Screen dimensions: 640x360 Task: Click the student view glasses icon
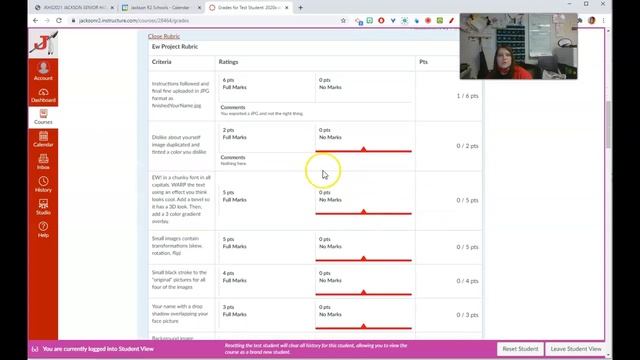point(35,349)
